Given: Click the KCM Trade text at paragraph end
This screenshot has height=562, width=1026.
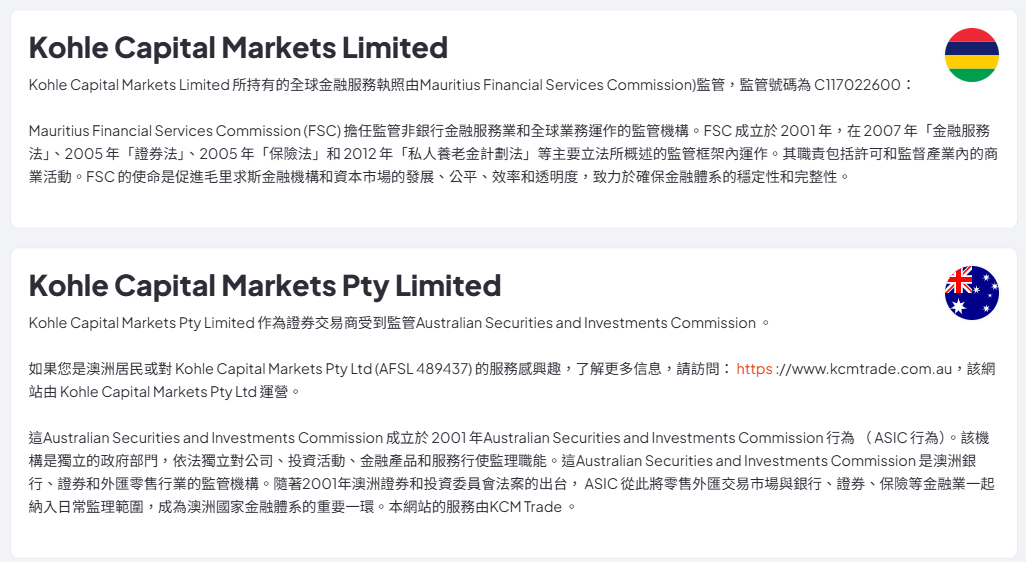Looking at the screenshot, I should pos(525,507).
